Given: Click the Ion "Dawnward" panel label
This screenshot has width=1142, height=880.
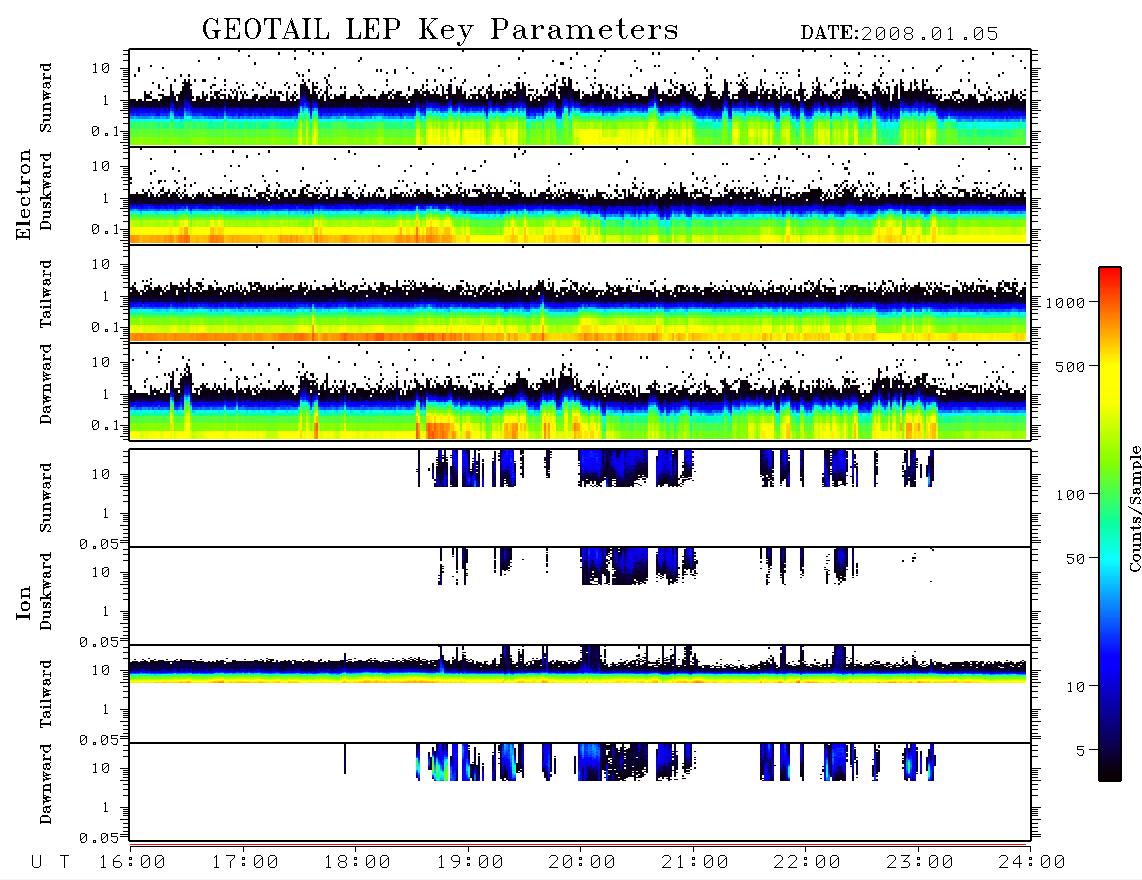Looking at the screenshot, I should (x=46, y=784).
